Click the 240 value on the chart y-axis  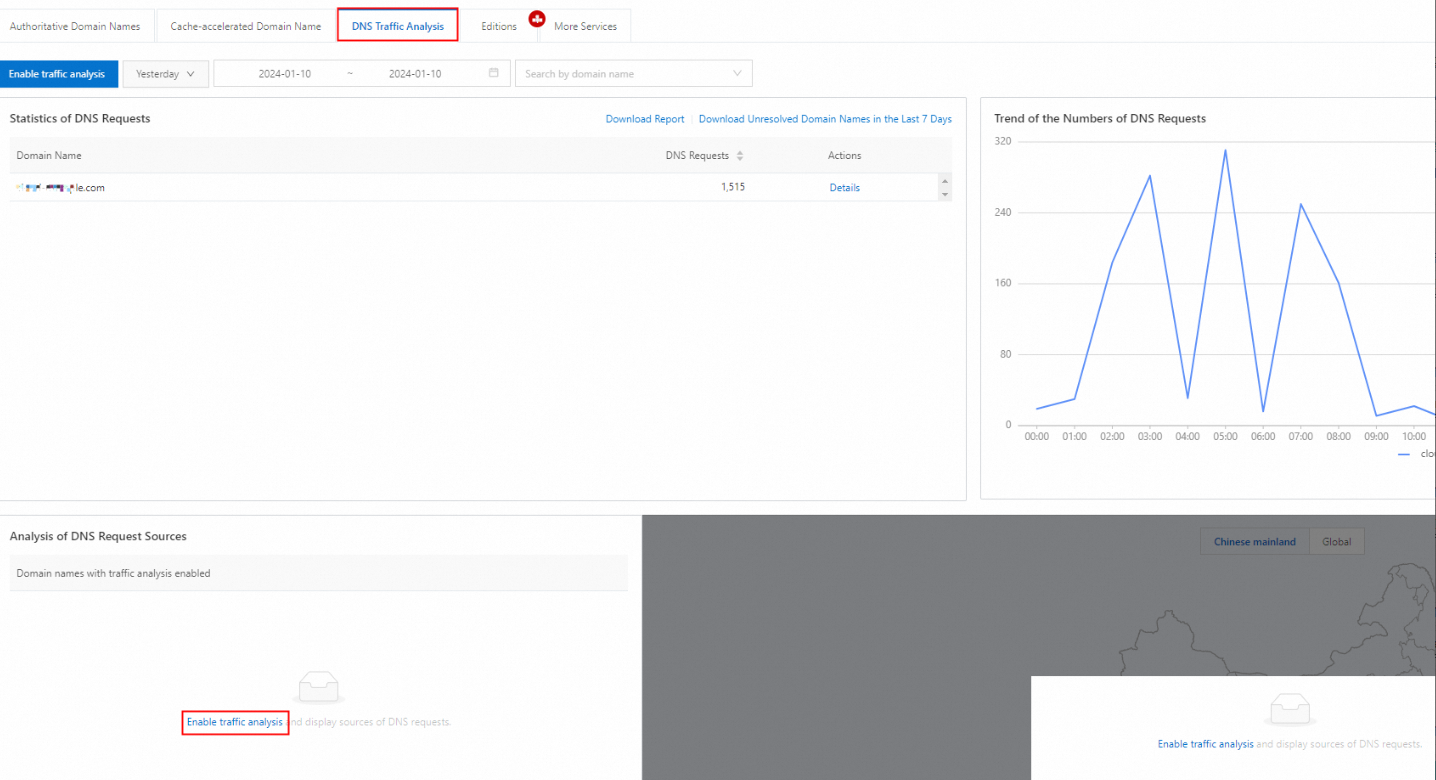click(1003, 213)
